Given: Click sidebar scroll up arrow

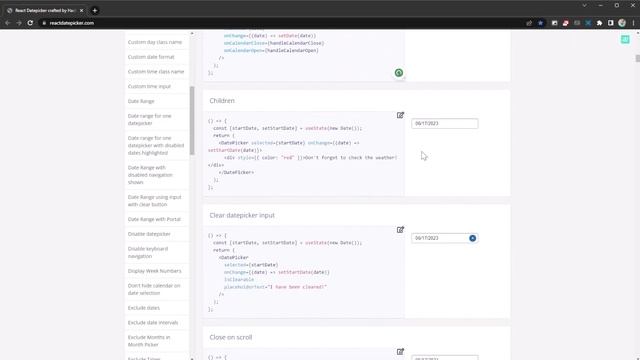Looking at the screenshot, I should (192, 33).
